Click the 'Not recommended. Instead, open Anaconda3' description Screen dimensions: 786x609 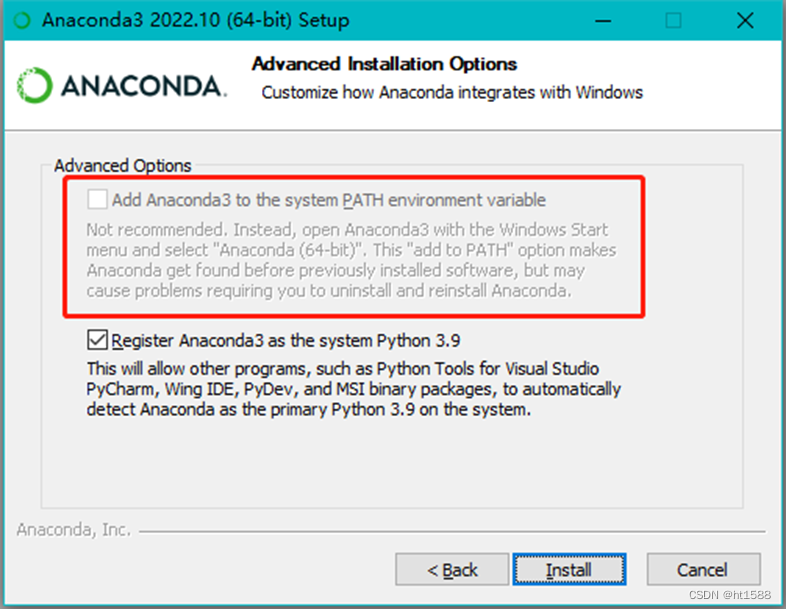coord(351,260)
